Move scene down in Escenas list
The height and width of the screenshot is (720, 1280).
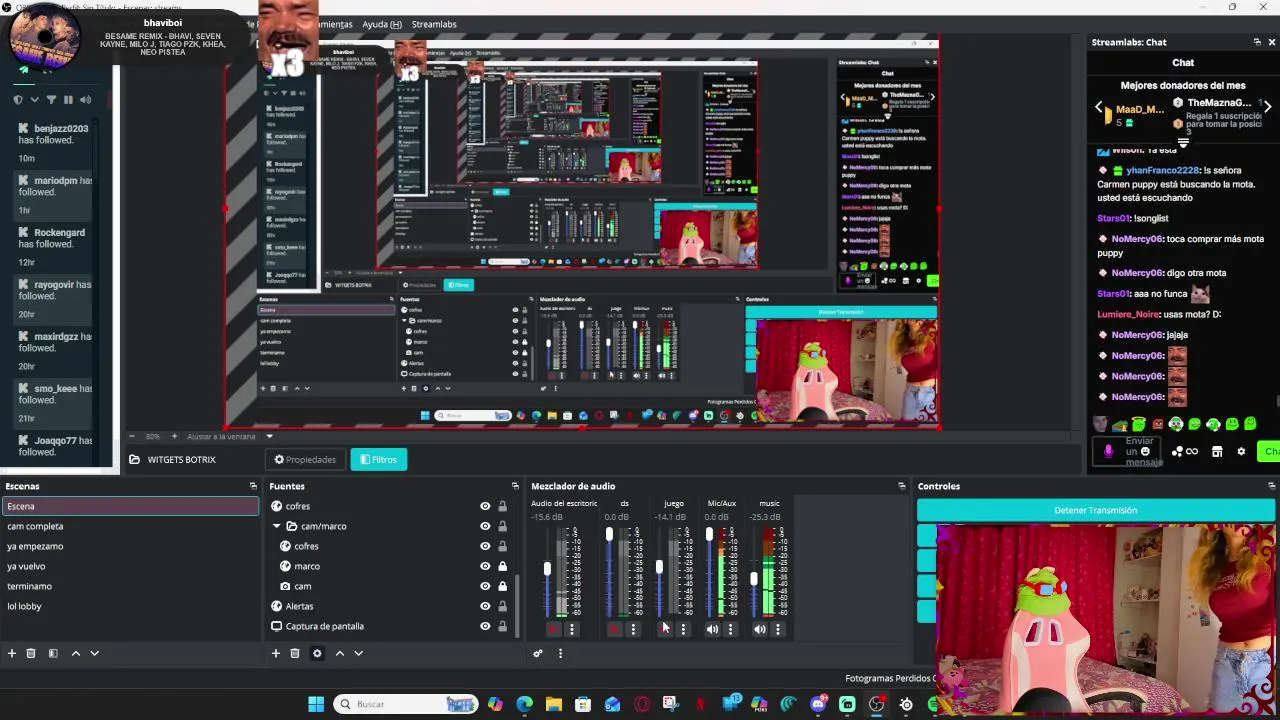(94, 653)
